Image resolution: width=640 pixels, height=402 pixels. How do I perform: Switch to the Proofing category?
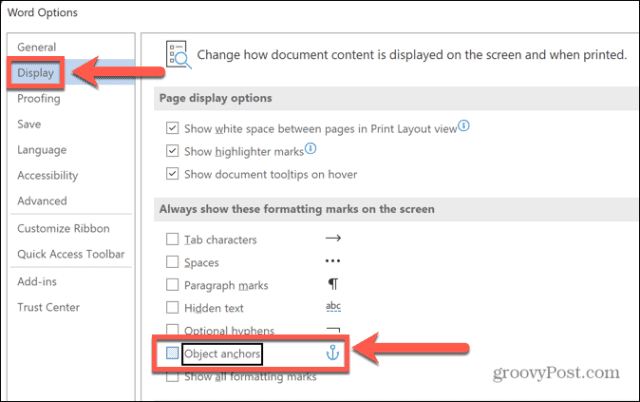39,99
